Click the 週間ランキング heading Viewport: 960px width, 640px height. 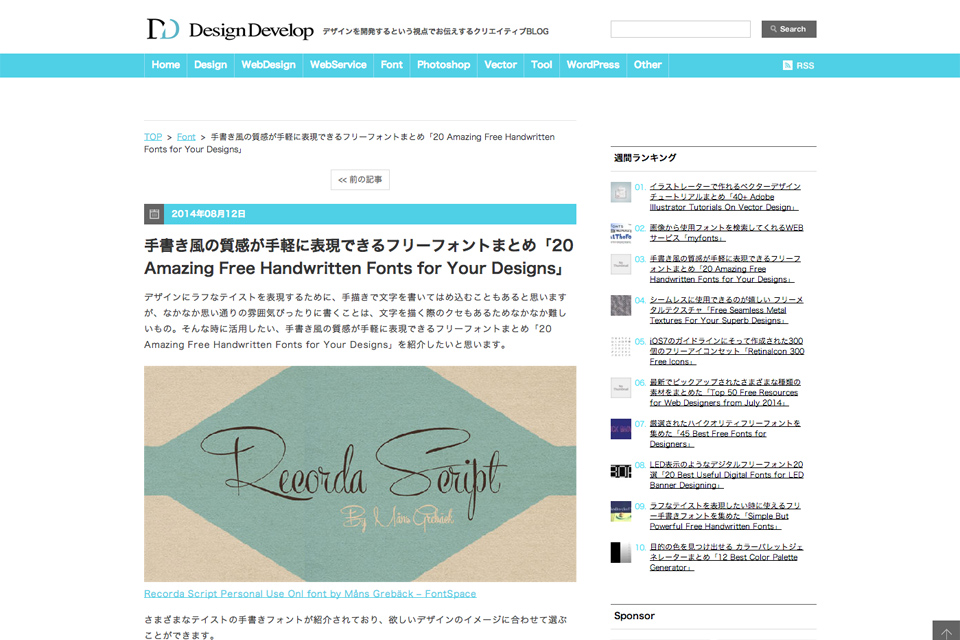pyautogui.click(x=645, y=158)
